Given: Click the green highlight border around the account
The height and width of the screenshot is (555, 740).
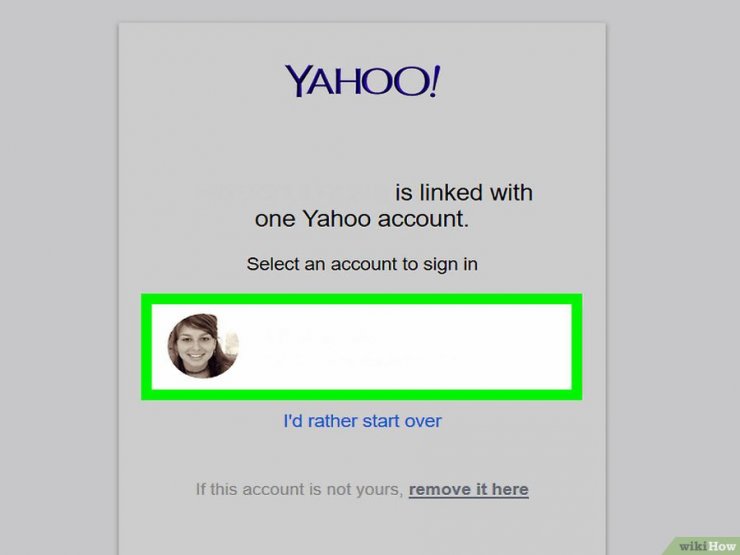Looking at the screenshot, I should click(x=362, y=299).
